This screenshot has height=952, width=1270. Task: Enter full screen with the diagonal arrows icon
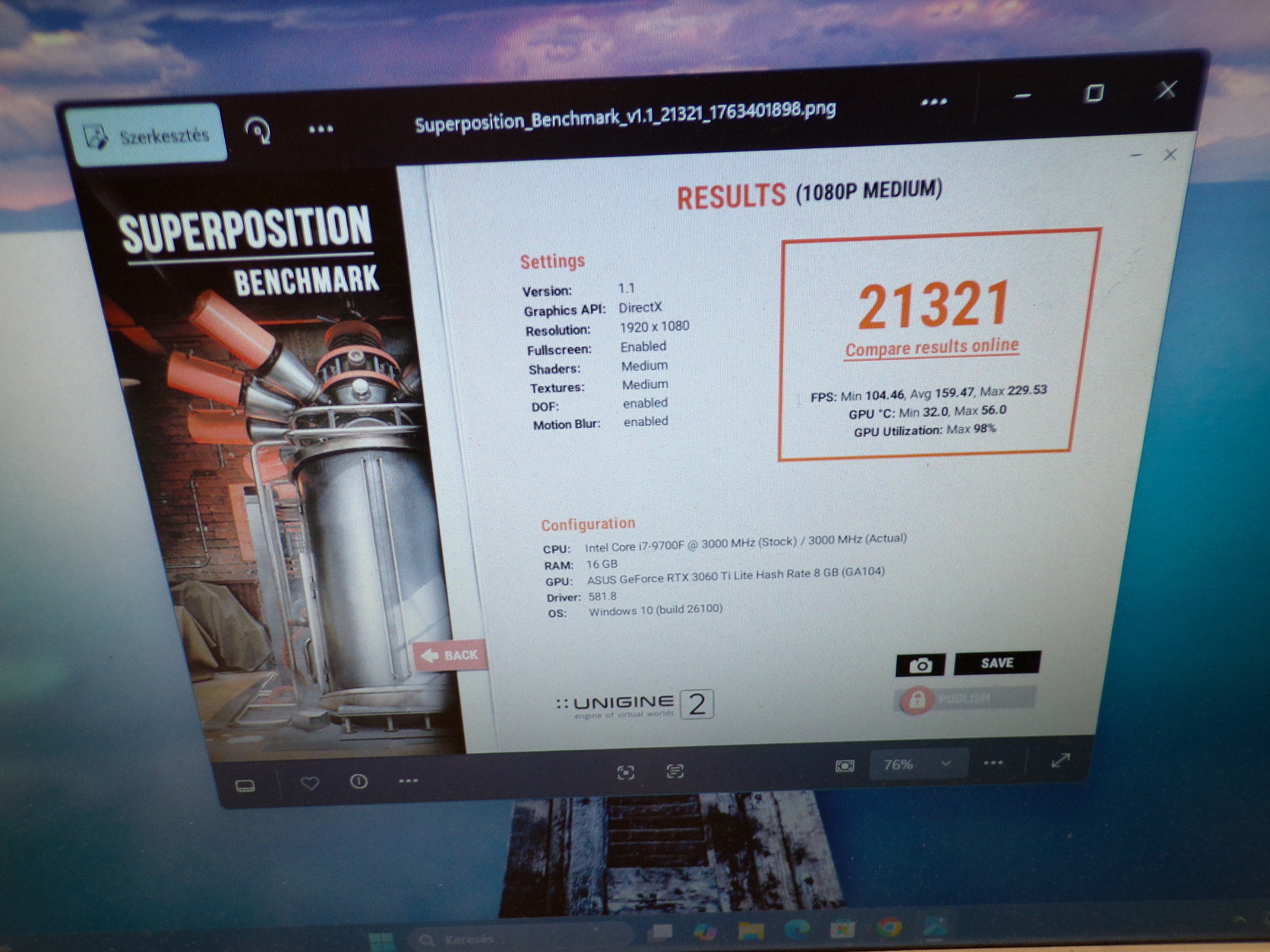click(x=1060, y=760)
